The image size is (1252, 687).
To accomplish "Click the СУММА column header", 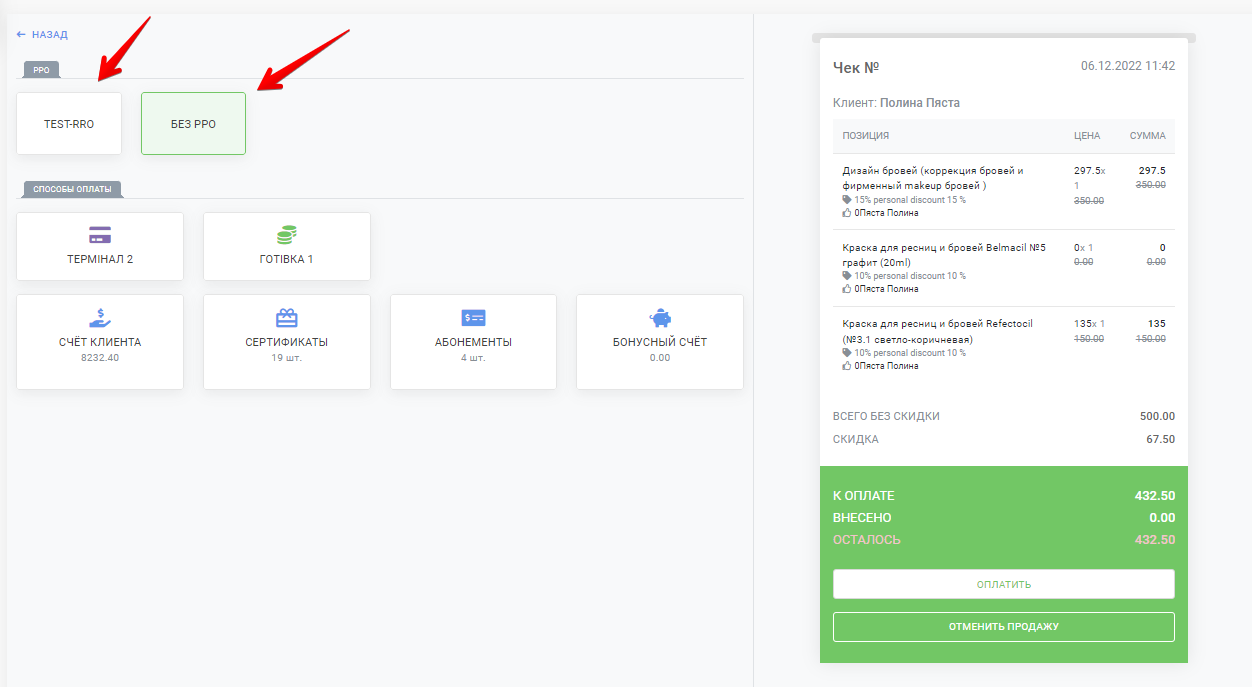I will click(1147, 136).
